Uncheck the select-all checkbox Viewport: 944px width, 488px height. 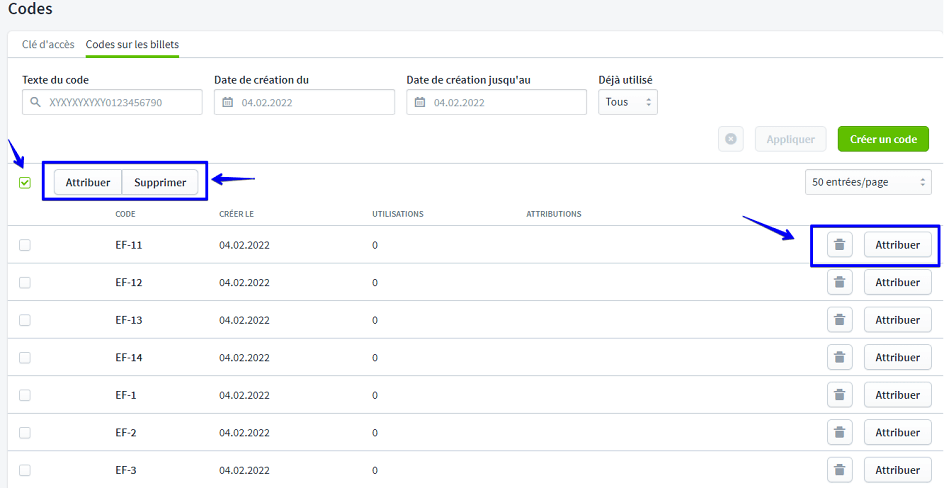tap(25, 183)
